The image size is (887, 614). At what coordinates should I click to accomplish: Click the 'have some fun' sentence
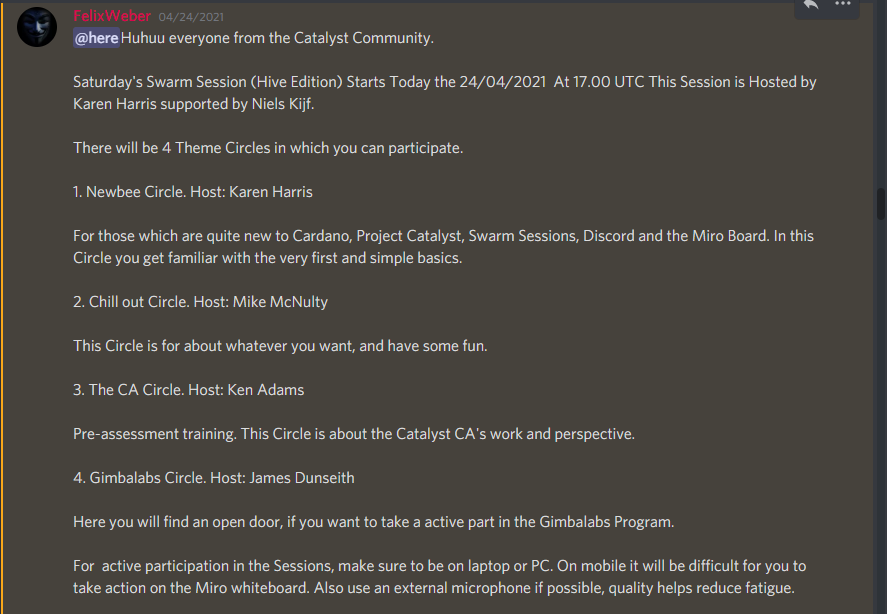pos(280,346)
